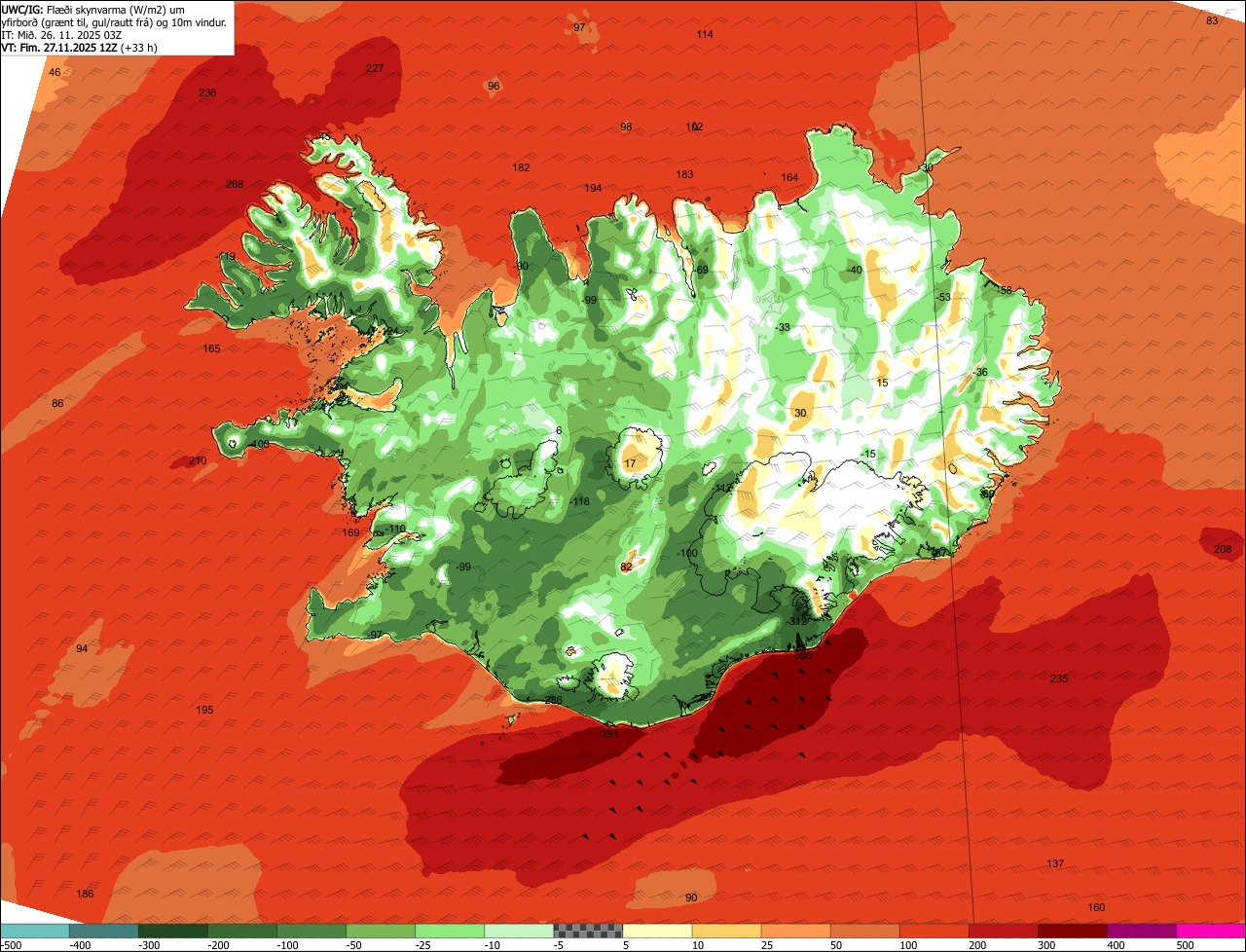Viewport: 1246px width, 952px height.
Task: Click the map value 210
Action: coord(198,460)
